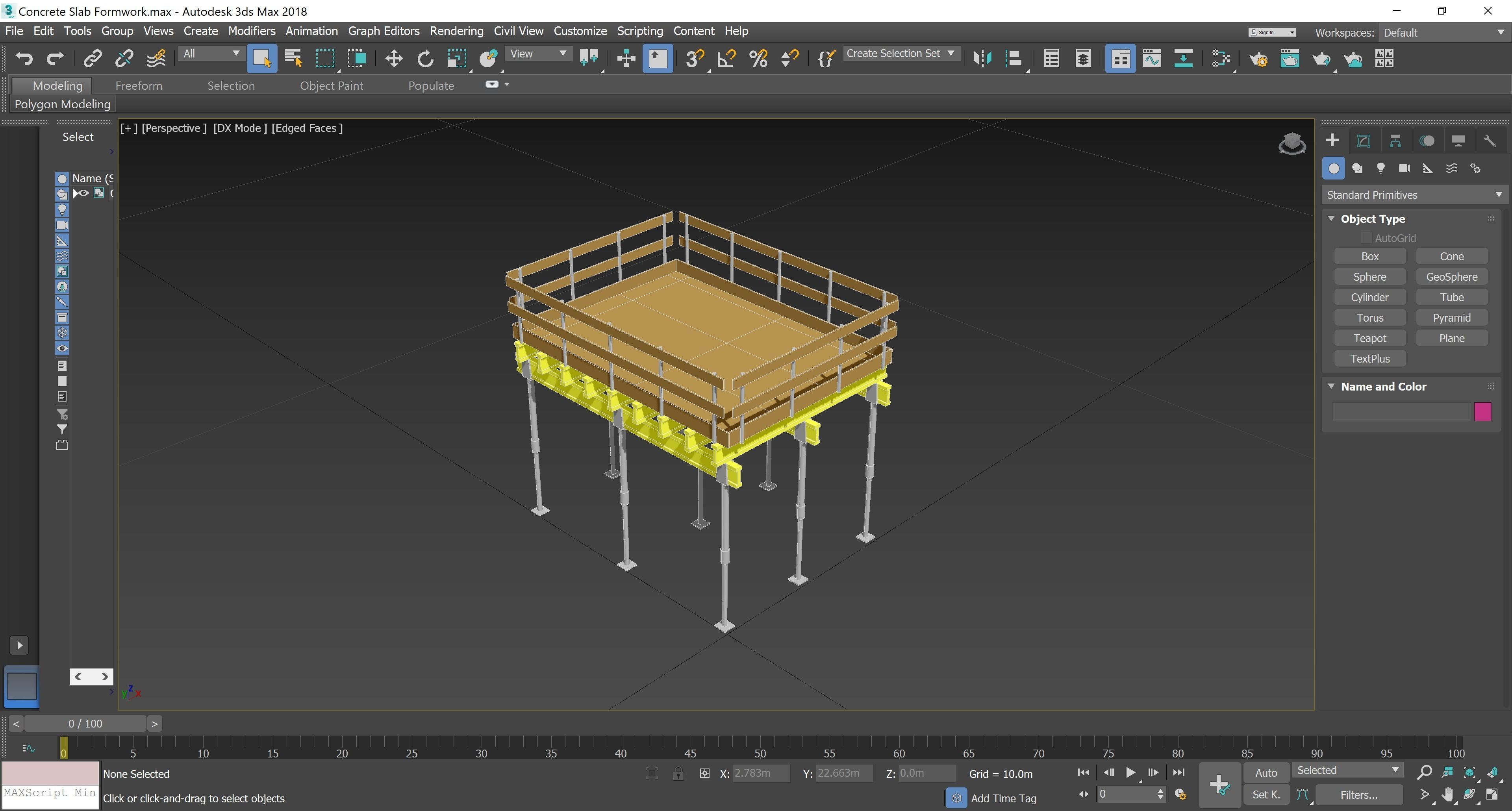1512x811 pixels.
Task: Toggle Set Key mode button
Action: (1266, 795)
